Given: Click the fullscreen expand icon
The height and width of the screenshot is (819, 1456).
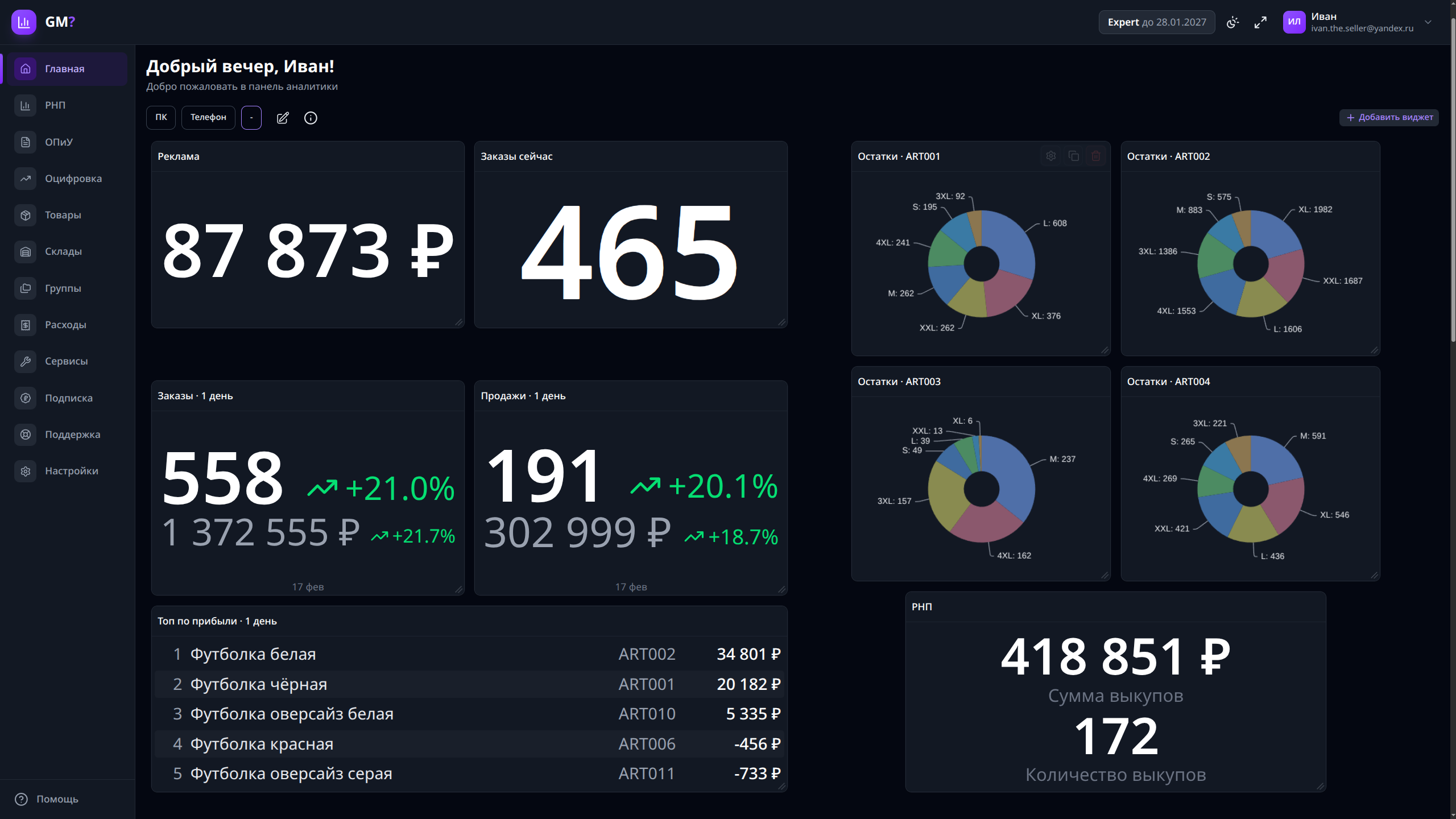Looking at the screenshot, I should (1260, 22).
